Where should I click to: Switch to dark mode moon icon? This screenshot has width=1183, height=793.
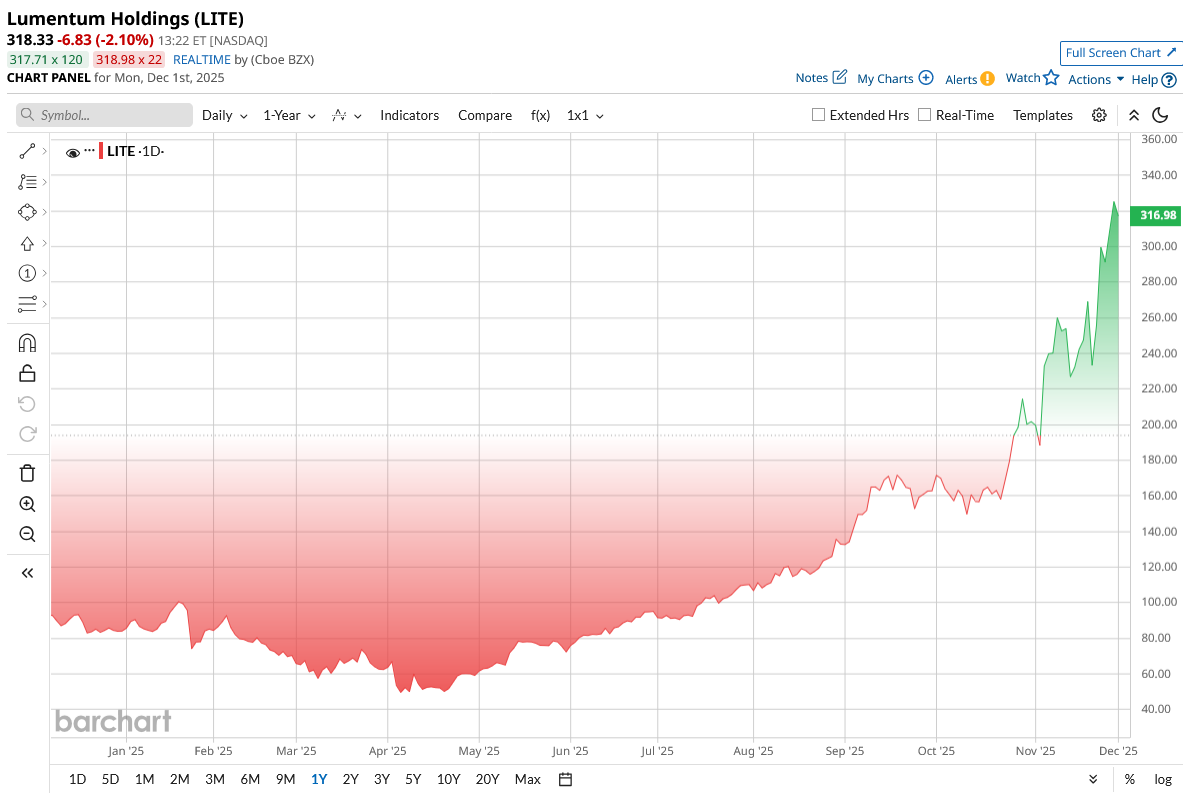(1160, 115)
